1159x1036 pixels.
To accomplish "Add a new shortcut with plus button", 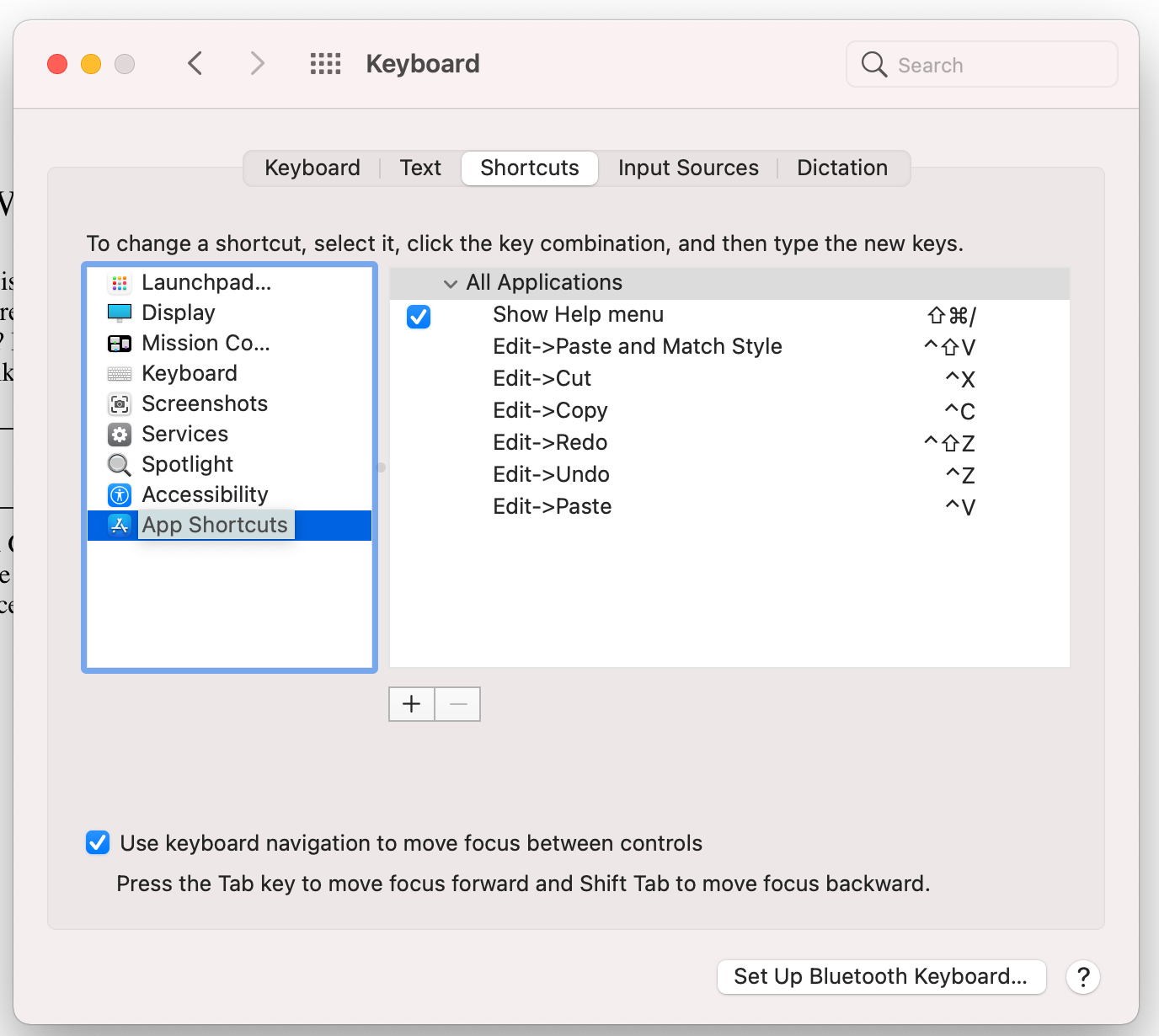I will [x=412, y=704].
